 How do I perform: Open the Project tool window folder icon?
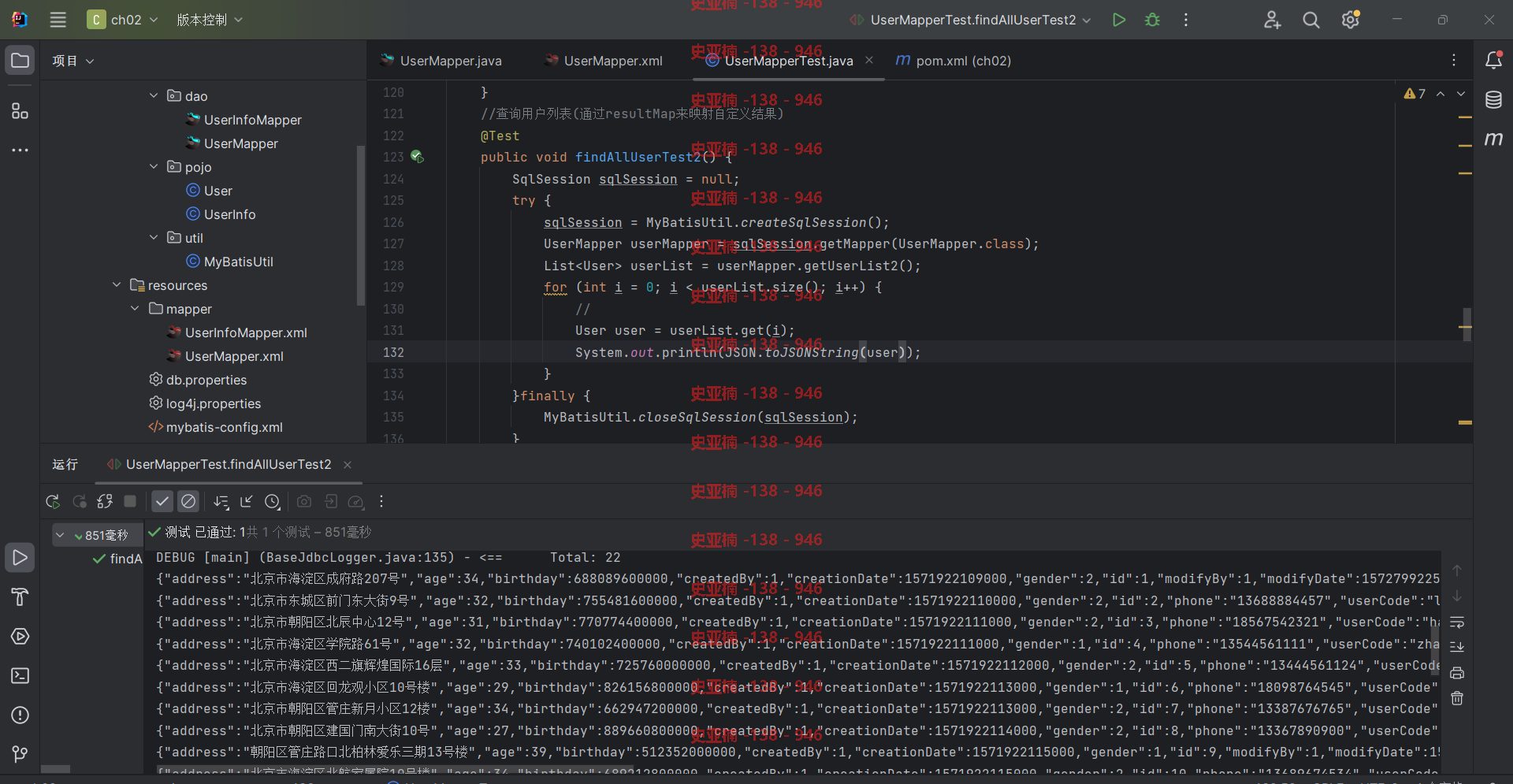point(20,61)
